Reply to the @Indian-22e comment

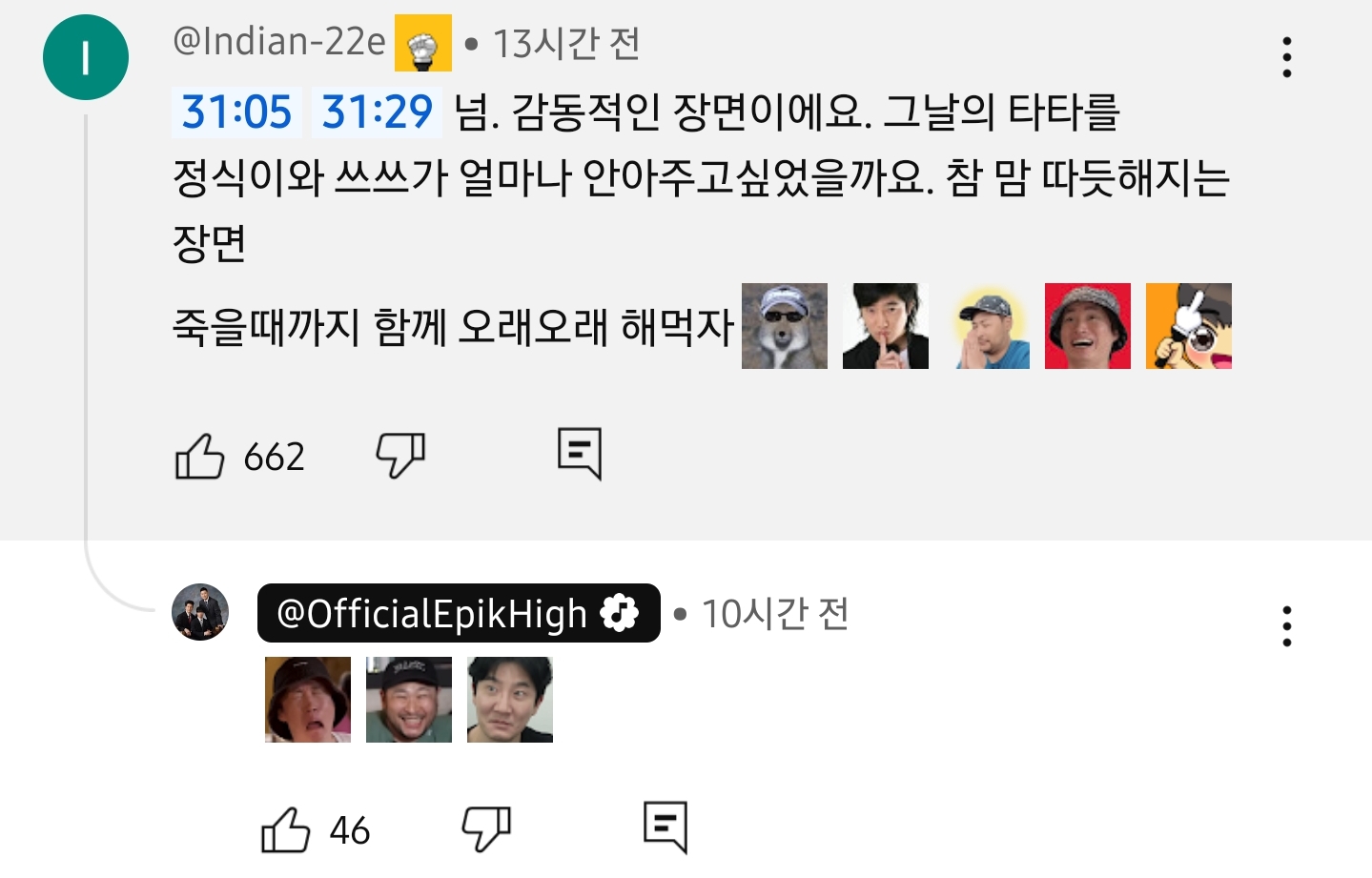pos(580,454)
